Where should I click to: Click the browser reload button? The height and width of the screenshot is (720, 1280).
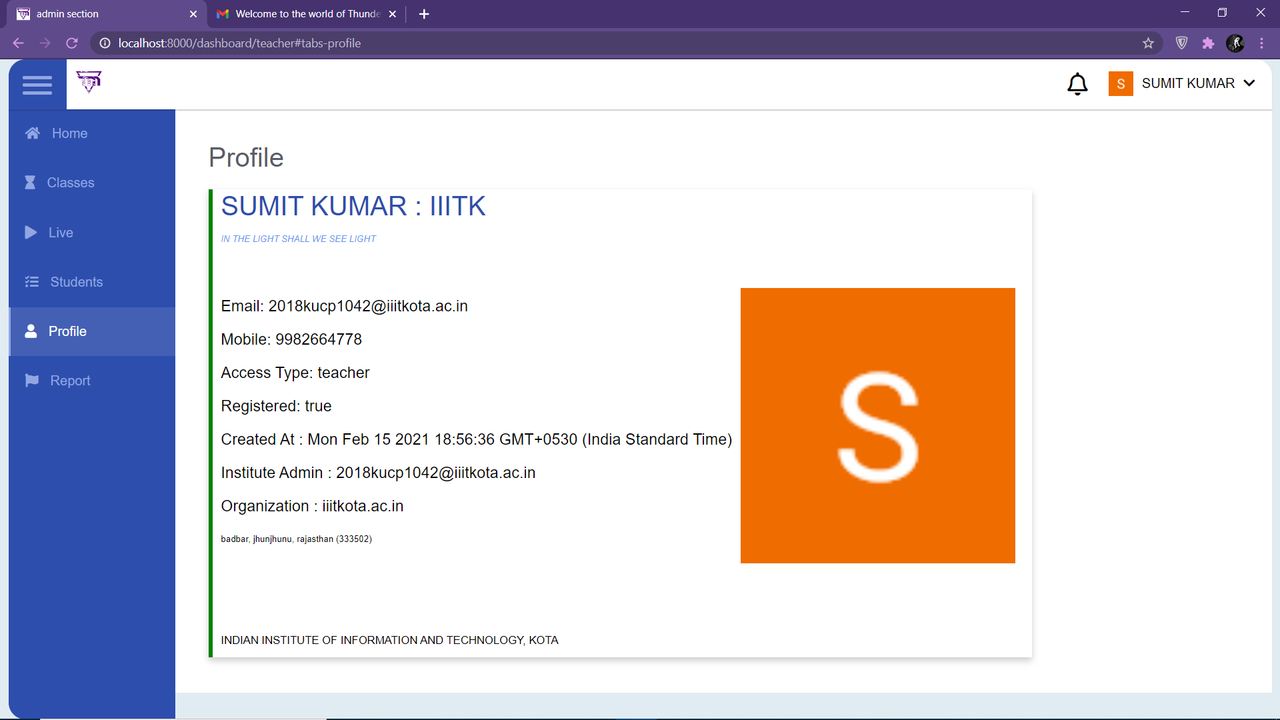click(x=70, y=43)
